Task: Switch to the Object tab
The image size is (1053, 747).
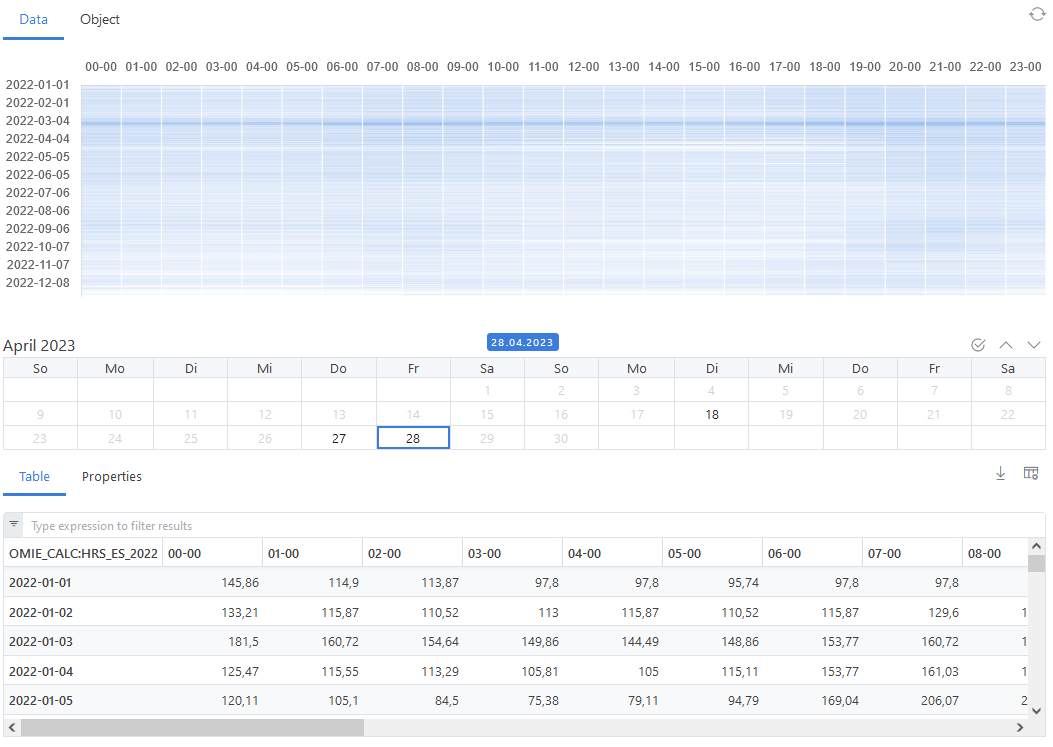Action: click(x=100, y=20)
